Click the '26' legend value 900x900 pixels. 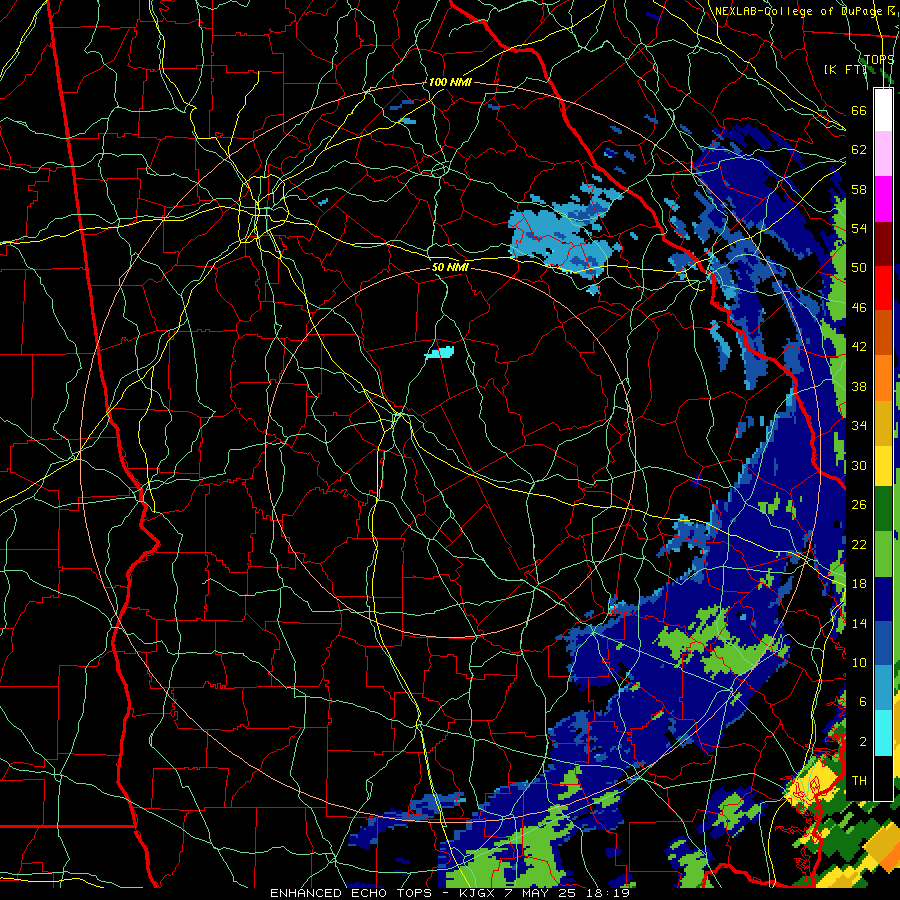pyautogui.click(x=859, y=505)
